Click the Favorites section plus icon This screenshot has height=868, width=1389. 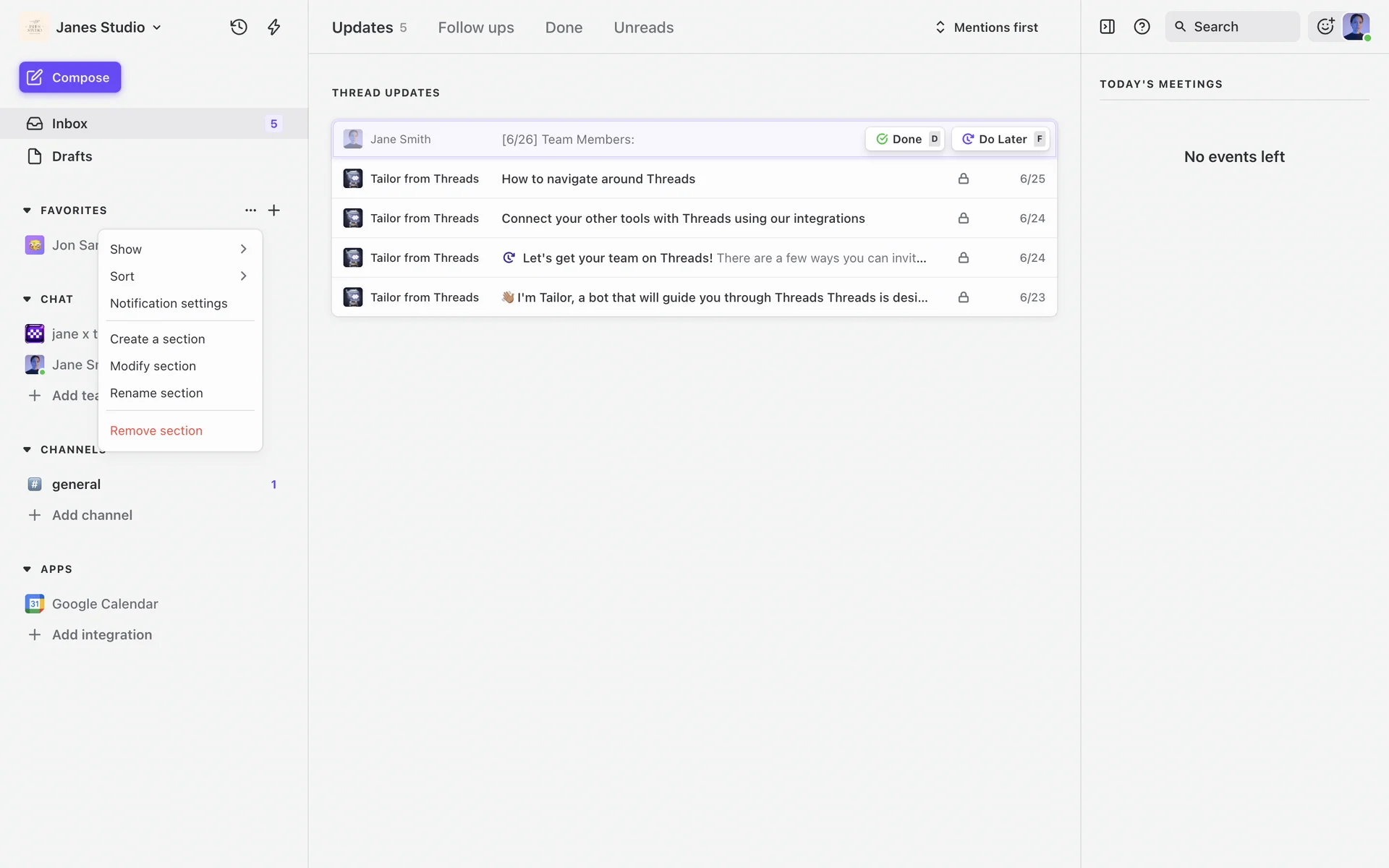coord(273,210)
